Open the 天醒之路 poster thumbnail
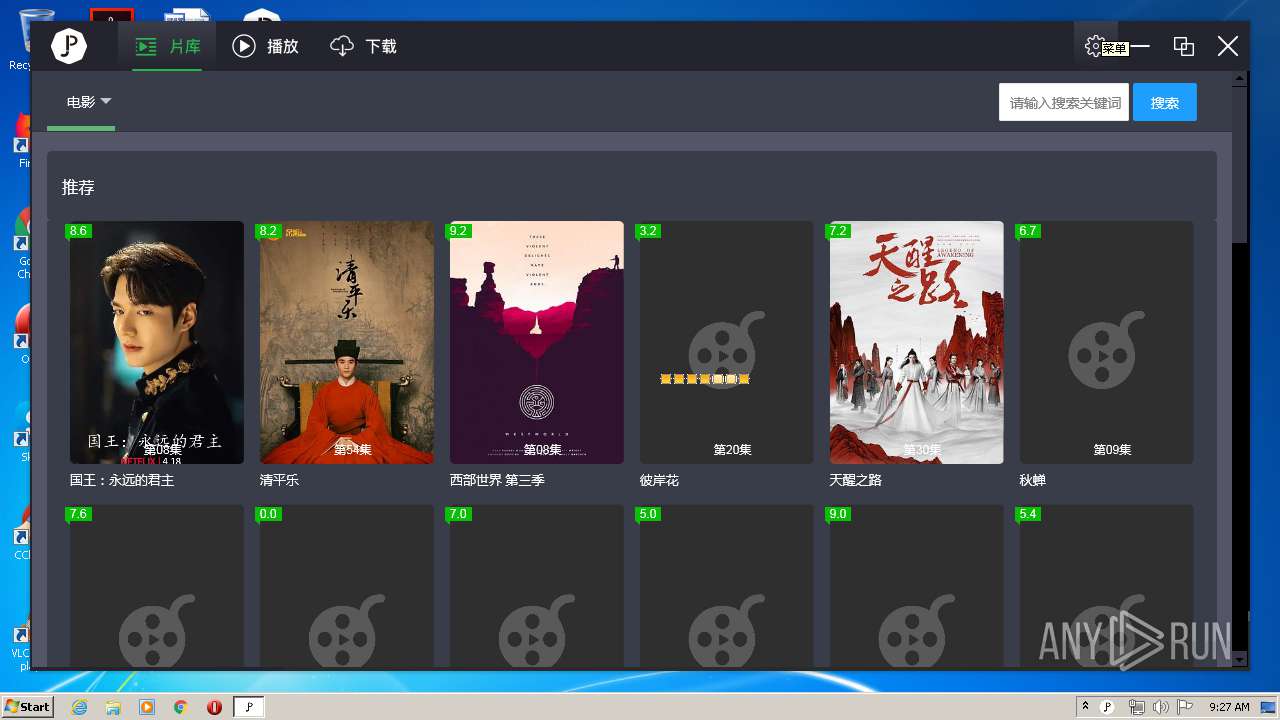Screen dimensions: 1280x720 pyautogui.click(x=917, y=342)
